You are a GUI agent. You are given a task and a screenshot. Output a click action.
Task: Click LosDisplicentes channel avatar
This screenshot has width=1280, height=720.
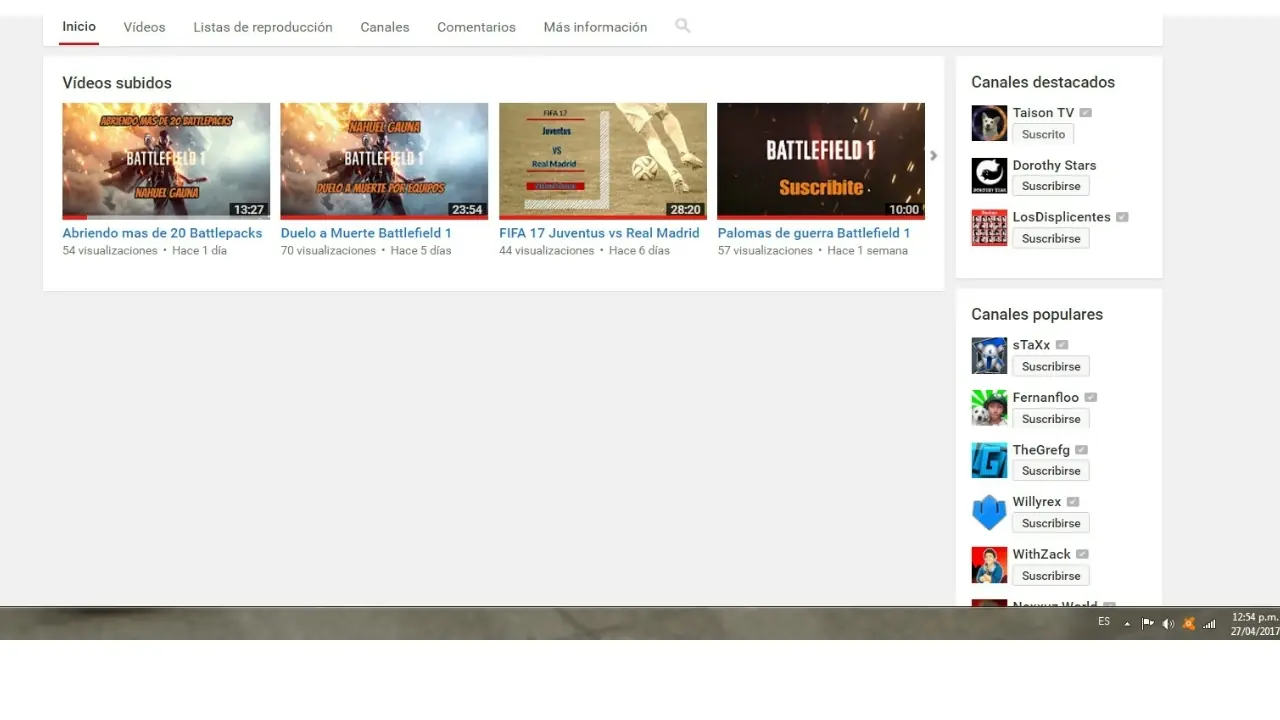pos(989,228)
